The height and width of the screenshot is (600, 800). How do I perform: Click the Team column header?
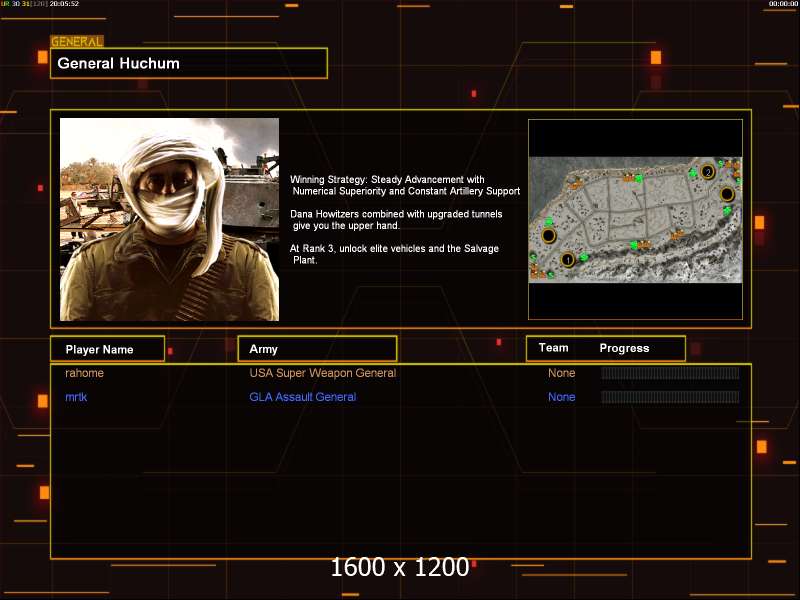point(553,348)
